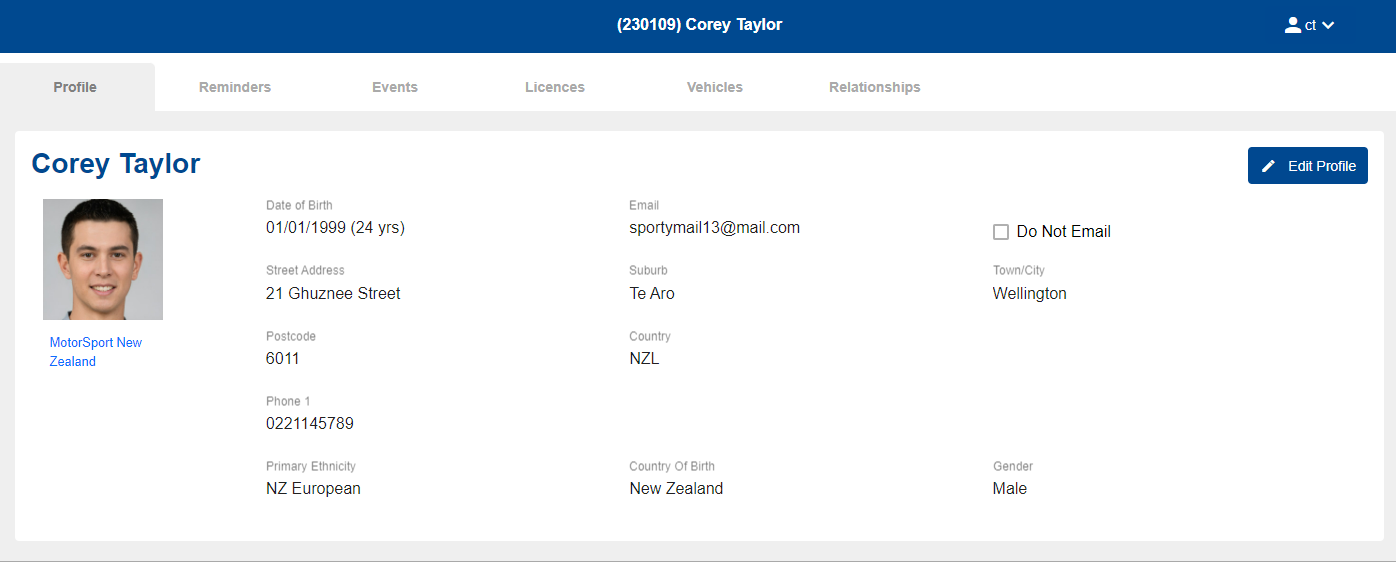
Task: Click the phone number 0221145789
Action: click(310, 424)
